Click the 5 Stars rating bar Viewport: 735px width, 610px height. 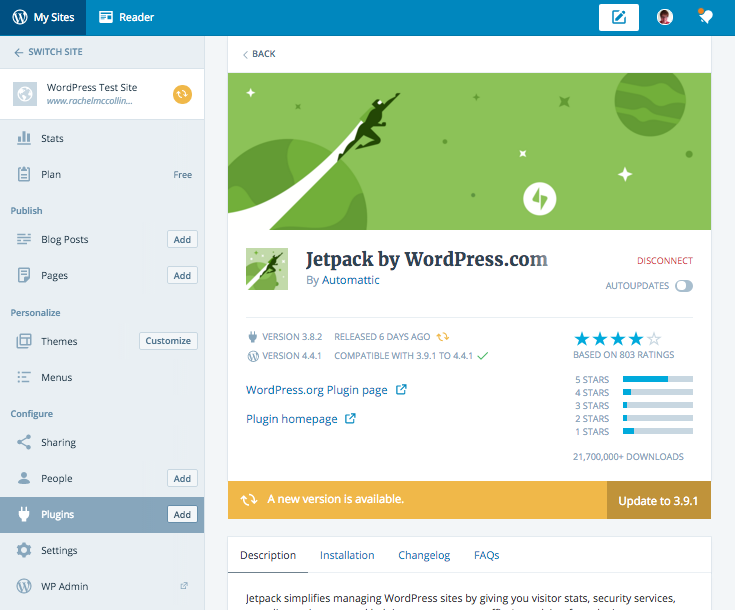click(658, 379)
